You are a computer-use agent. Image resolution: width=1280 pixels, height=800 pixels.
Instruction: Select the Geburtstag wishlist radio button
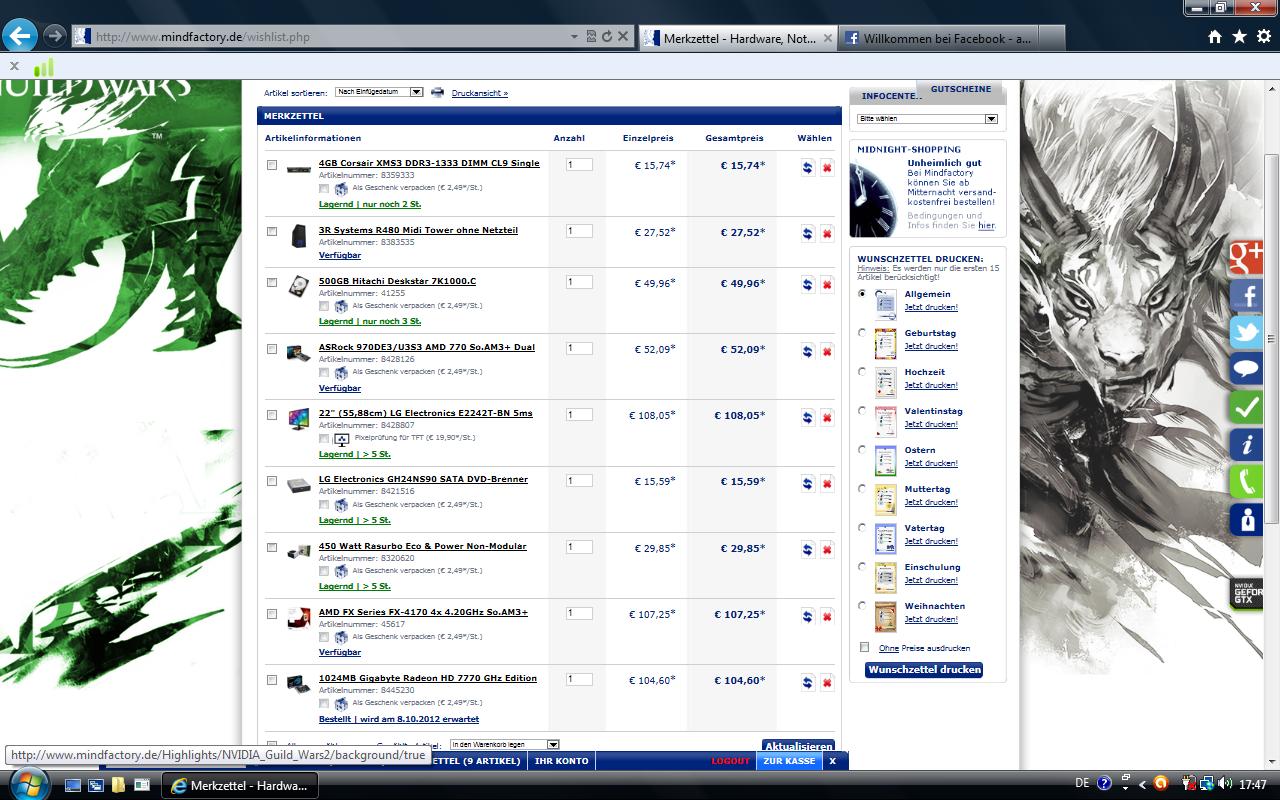pos(862,332)
